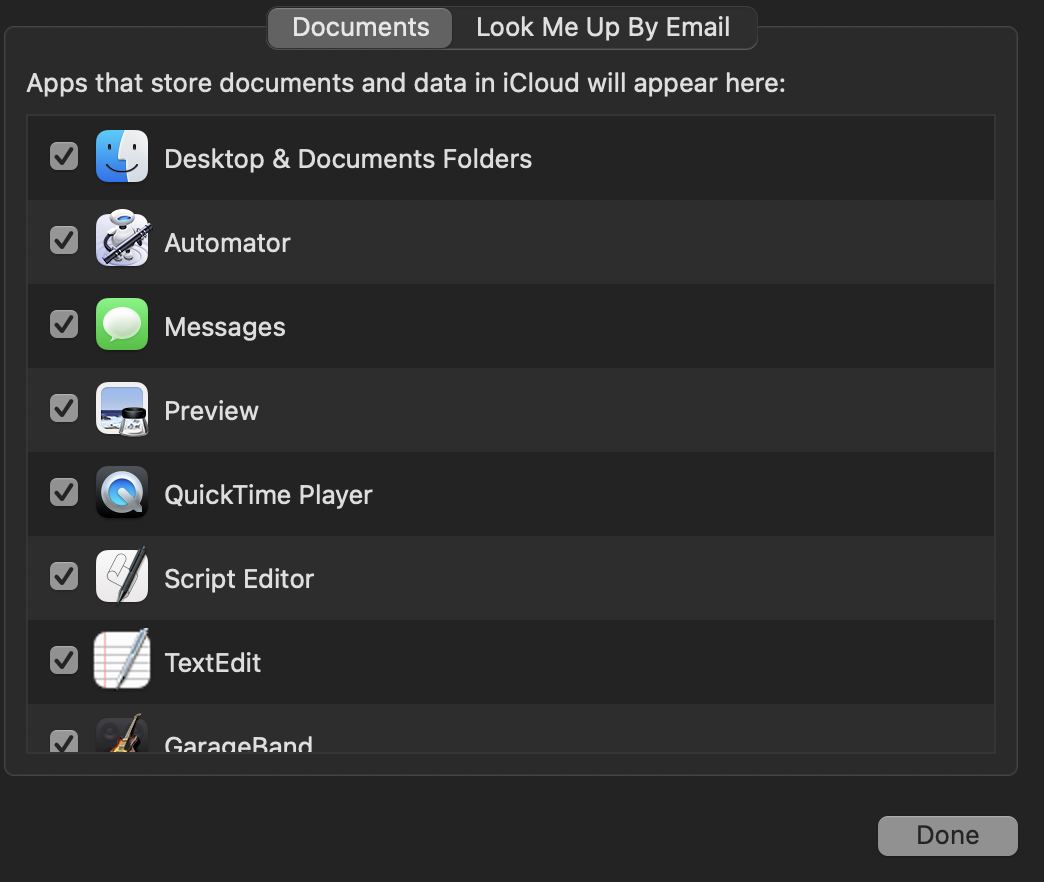The width and height of the screenshot is (1044, 882).
Task: Click the TextEdit notepad icon
Action: pos(122,659)
